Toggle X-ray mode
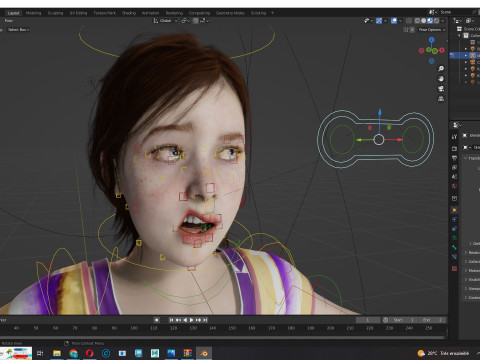The image size is (480, 360). point(409,21)
